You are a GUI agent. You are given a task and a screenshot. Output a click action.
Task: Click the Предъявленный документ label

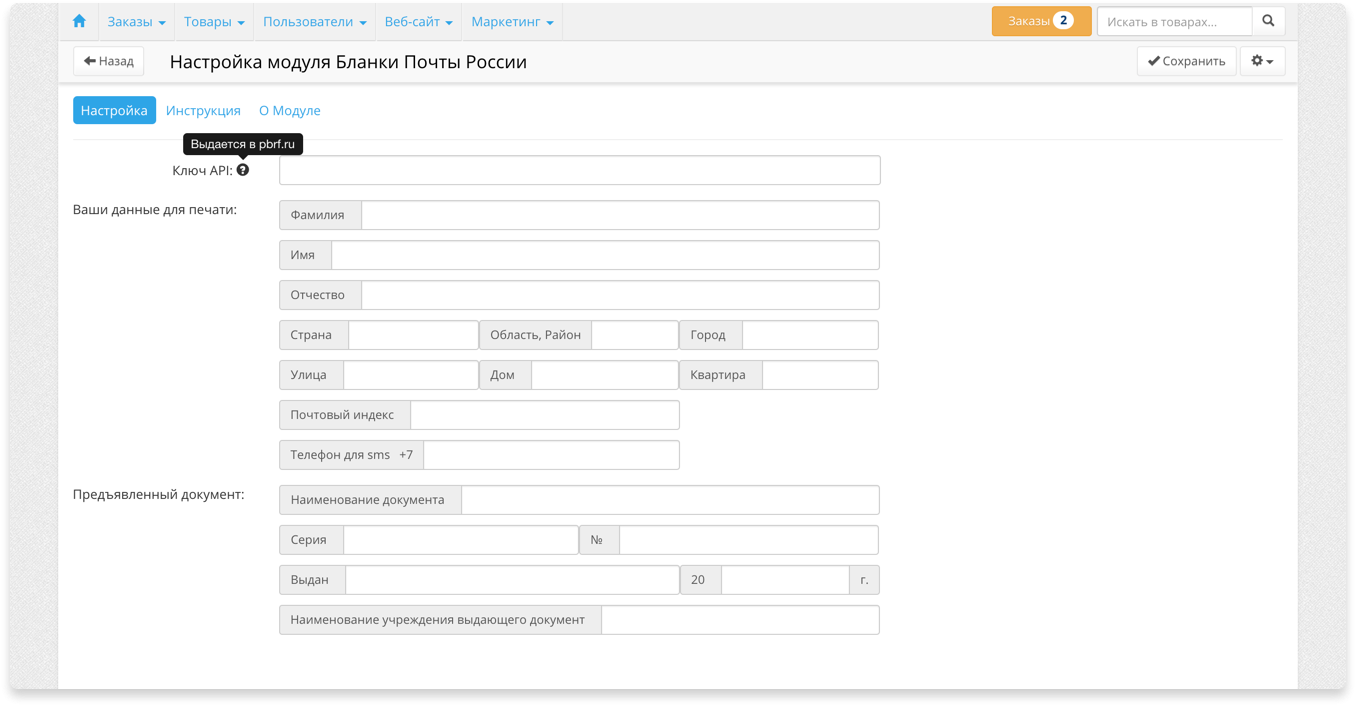tap(159, 495)
